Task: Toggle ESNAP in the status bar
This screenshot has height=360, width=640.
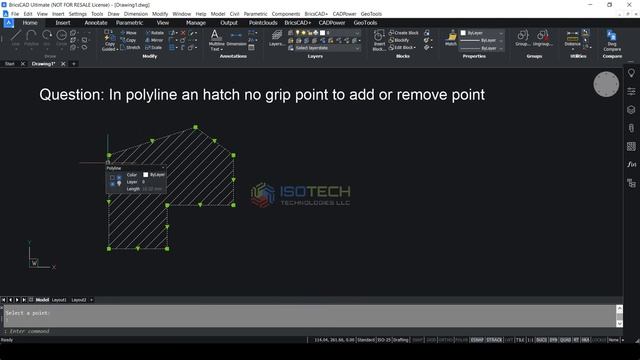Action: click(x=476, y=340)
